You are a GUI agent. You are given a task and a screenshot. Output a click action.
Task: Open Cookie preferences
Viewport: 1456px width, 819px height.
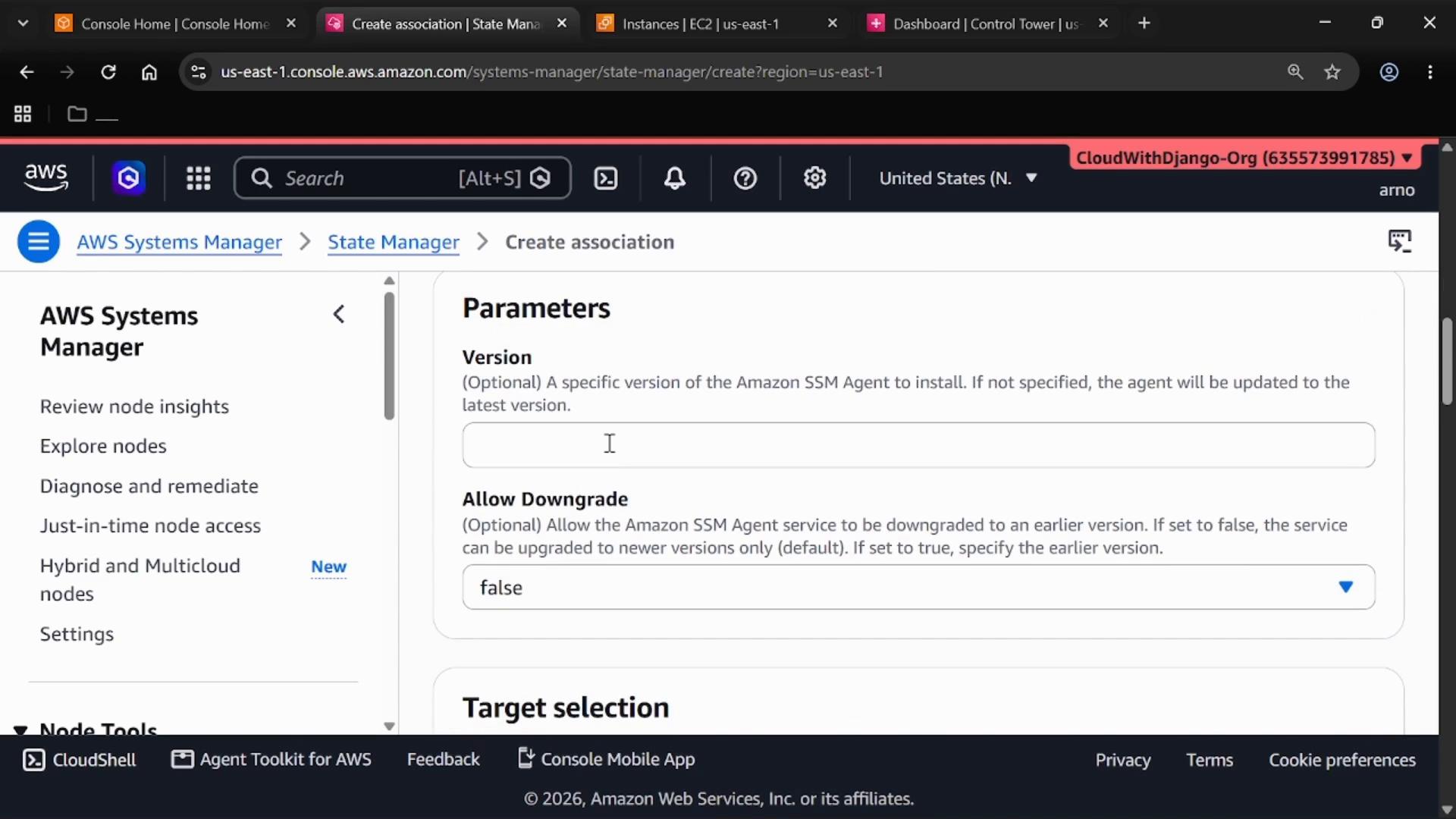(x=1342, y=760)
